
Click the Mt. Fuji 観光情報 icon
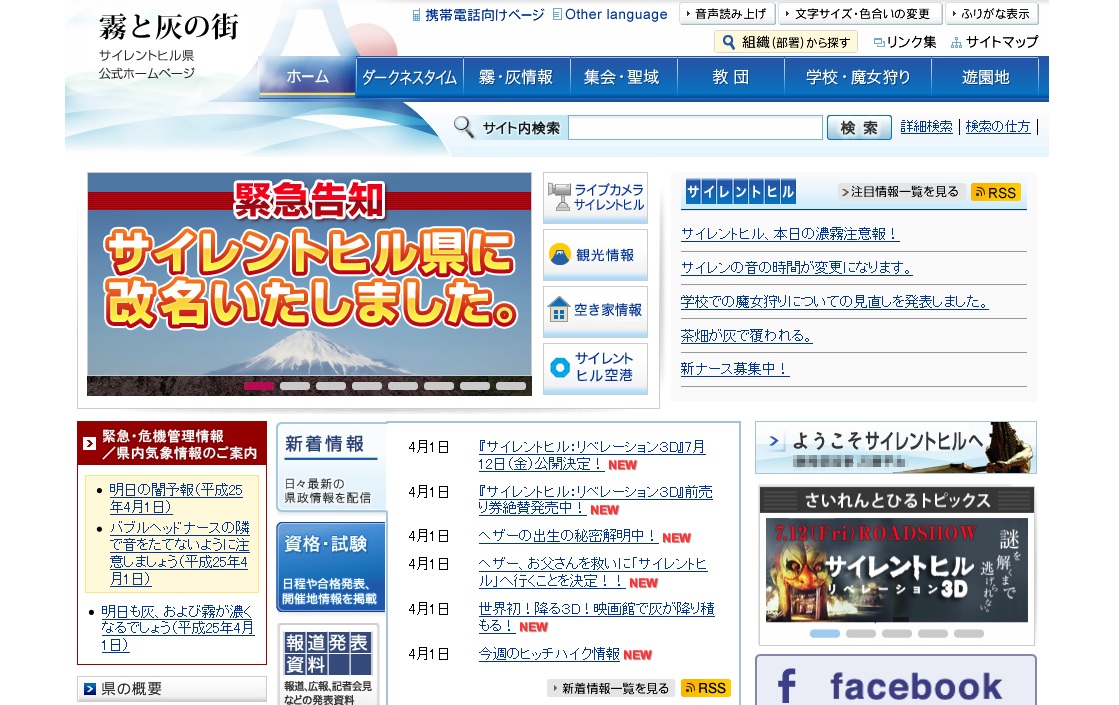(560, 254)
